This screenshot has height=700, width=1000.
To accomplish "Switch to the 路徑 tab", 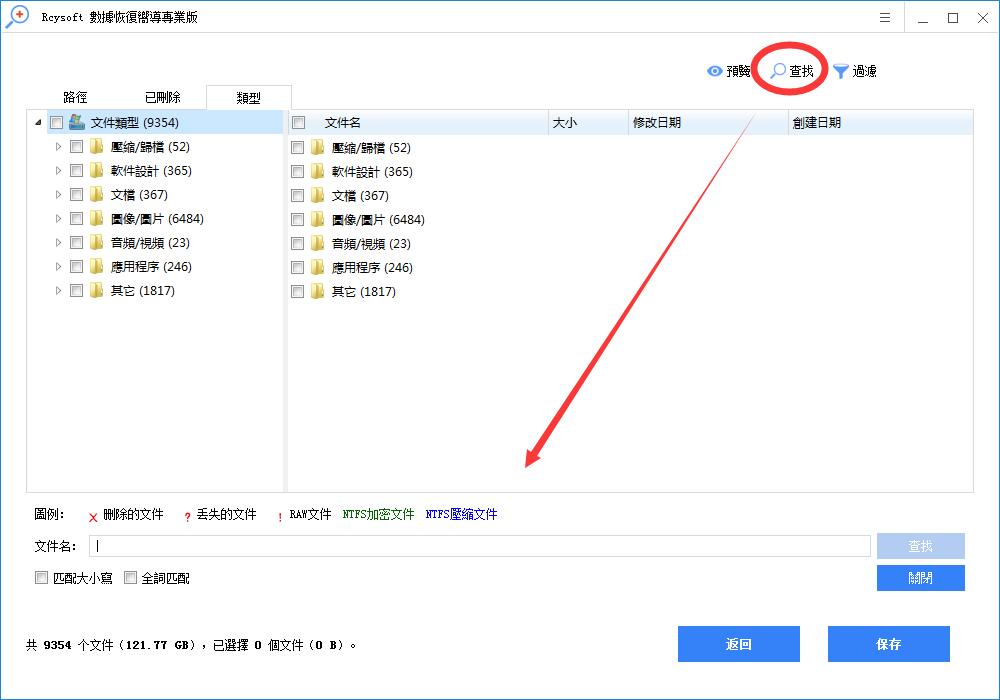I will [75, 97].
